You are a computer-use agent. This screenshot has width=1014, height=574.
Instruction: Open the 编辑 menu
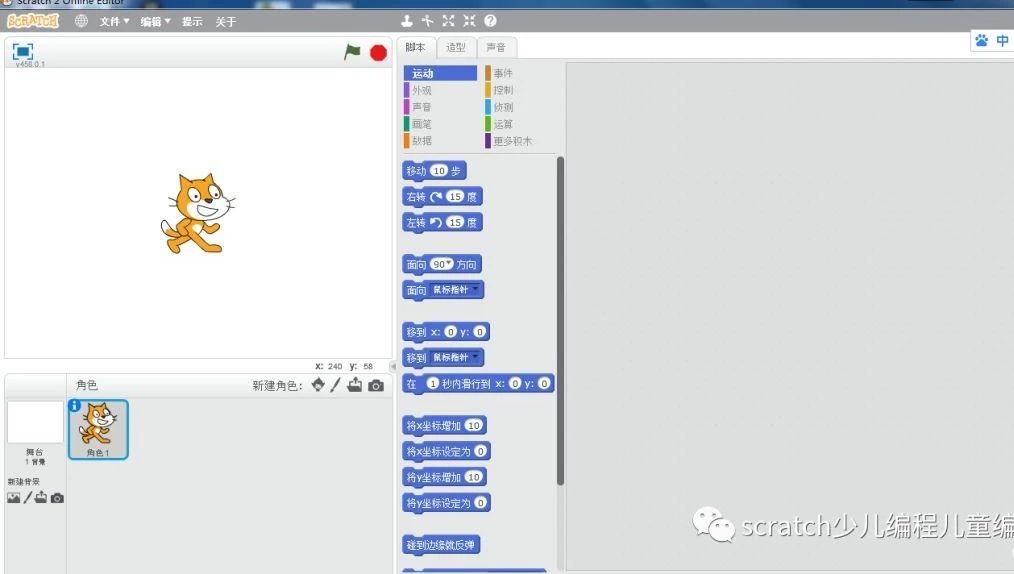155,21
